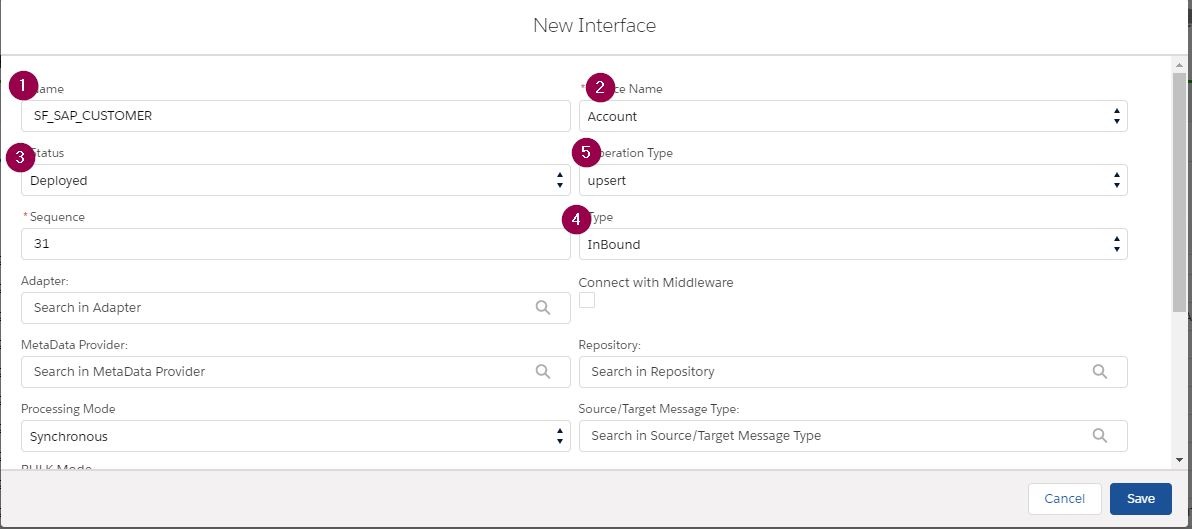Click the search icon in Adapter field
This screenshot has height=529, width=1192.
click(x=543, y=308)
